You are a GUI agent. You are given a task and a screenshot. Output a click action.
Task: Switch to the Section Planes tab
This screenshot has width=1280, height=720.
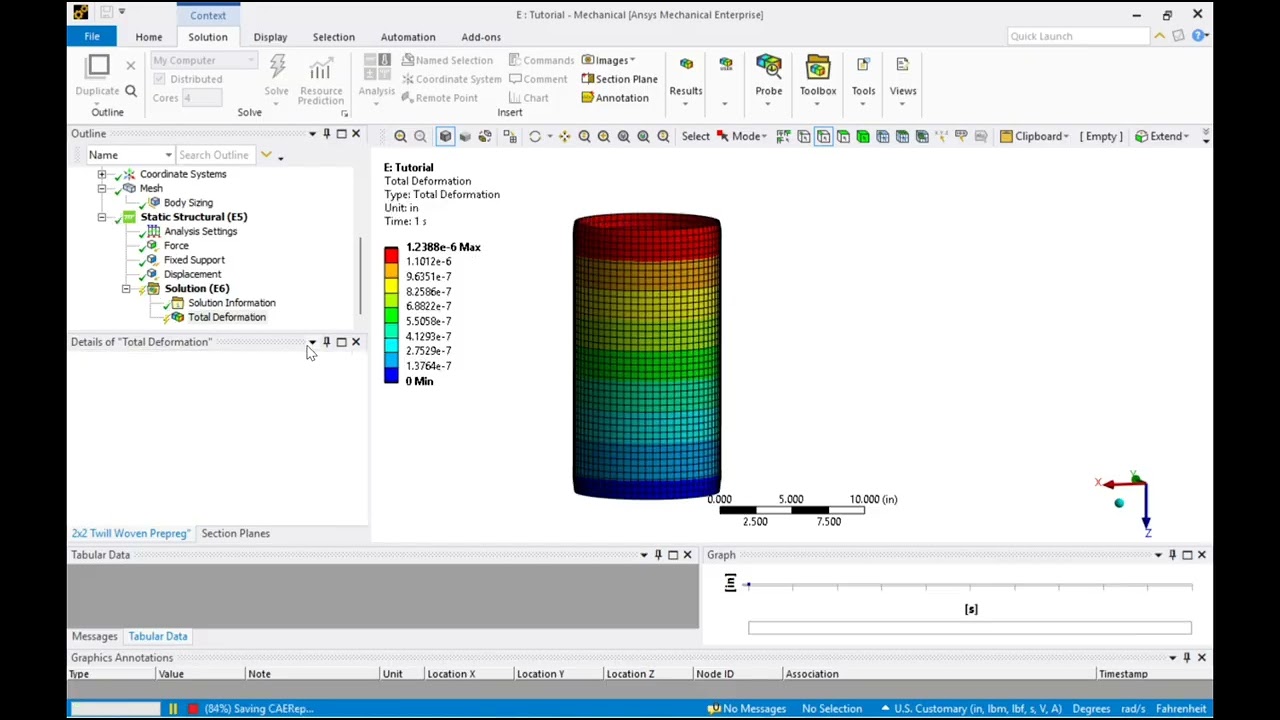pyautogui.click(x=236, y=533)
